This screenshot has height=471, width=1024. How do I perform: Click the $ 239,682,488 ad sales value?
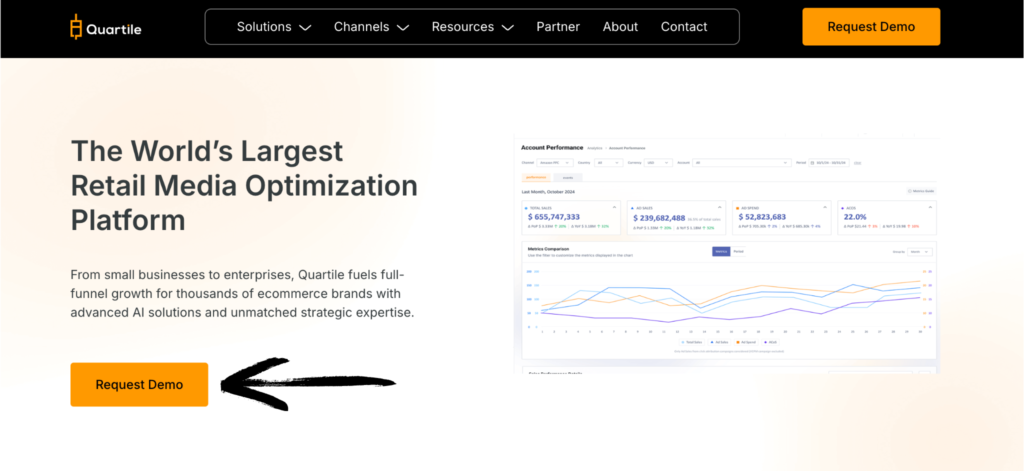point(659,218)
